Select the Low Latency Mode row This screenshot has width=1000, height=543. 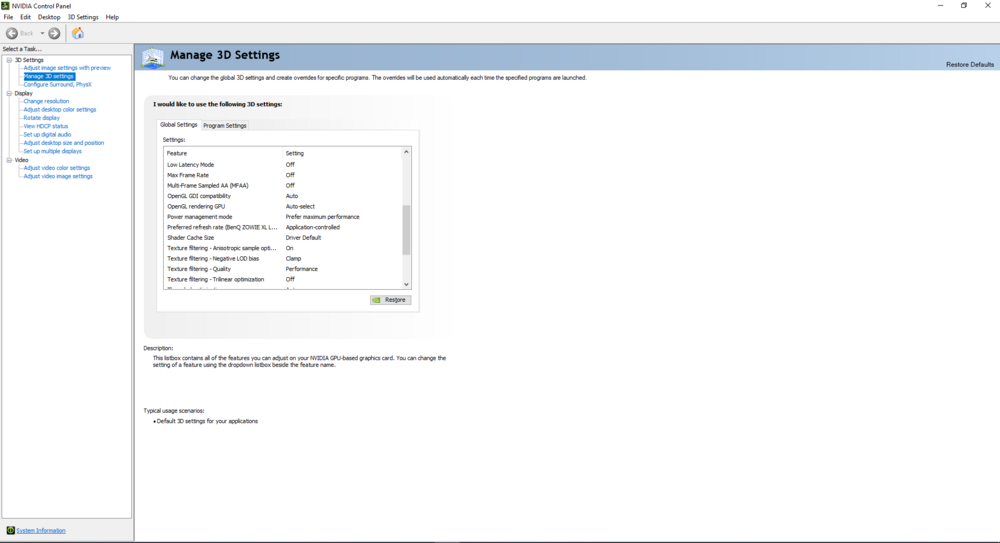(x=283, y=165)
